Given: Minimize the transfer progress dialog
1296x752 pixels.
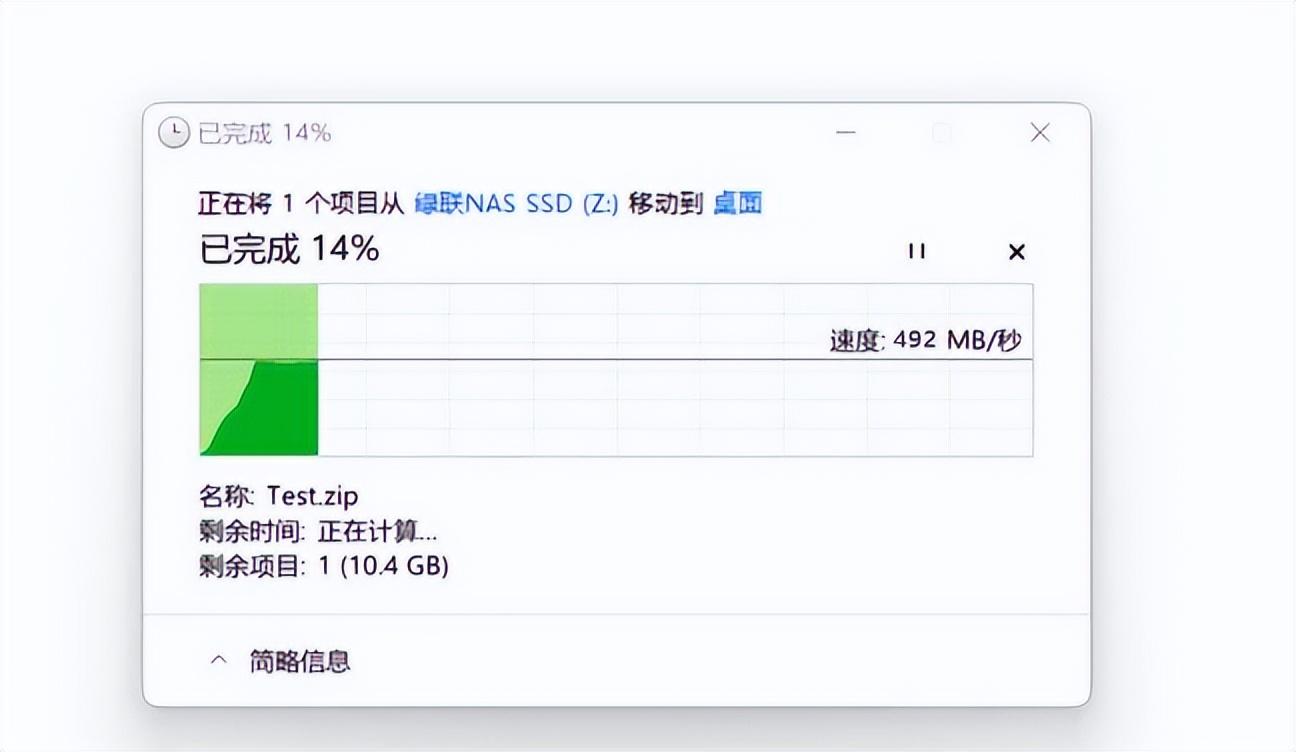Looking at the screenshot, I should click(846, 133).
